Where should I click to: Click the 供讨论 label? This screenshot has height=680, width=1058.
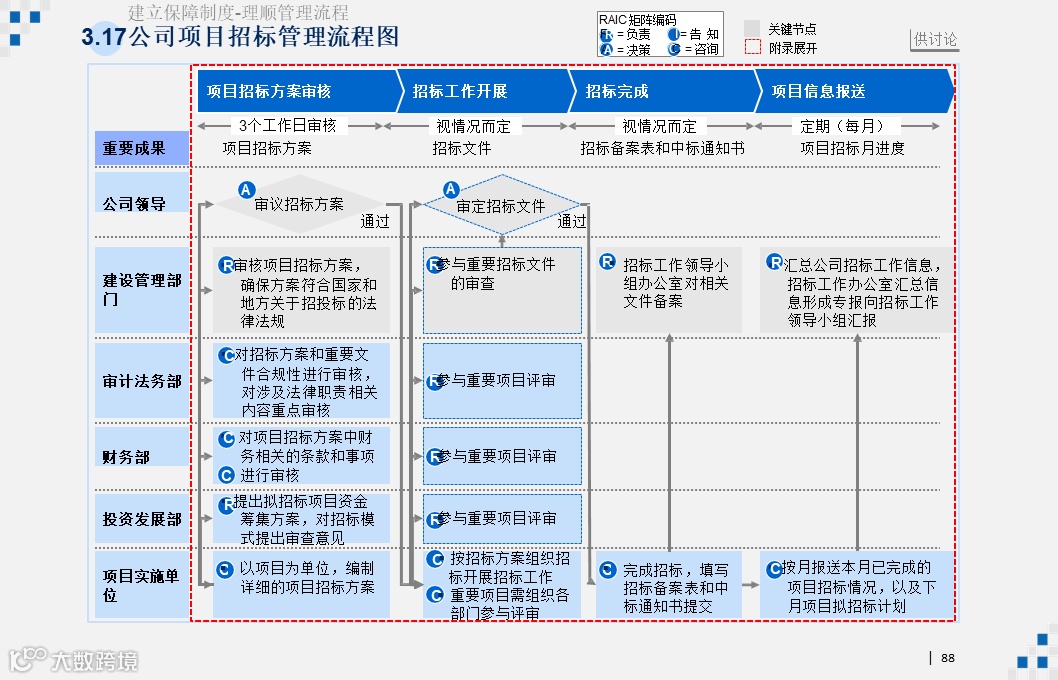(x=935, y=39)
